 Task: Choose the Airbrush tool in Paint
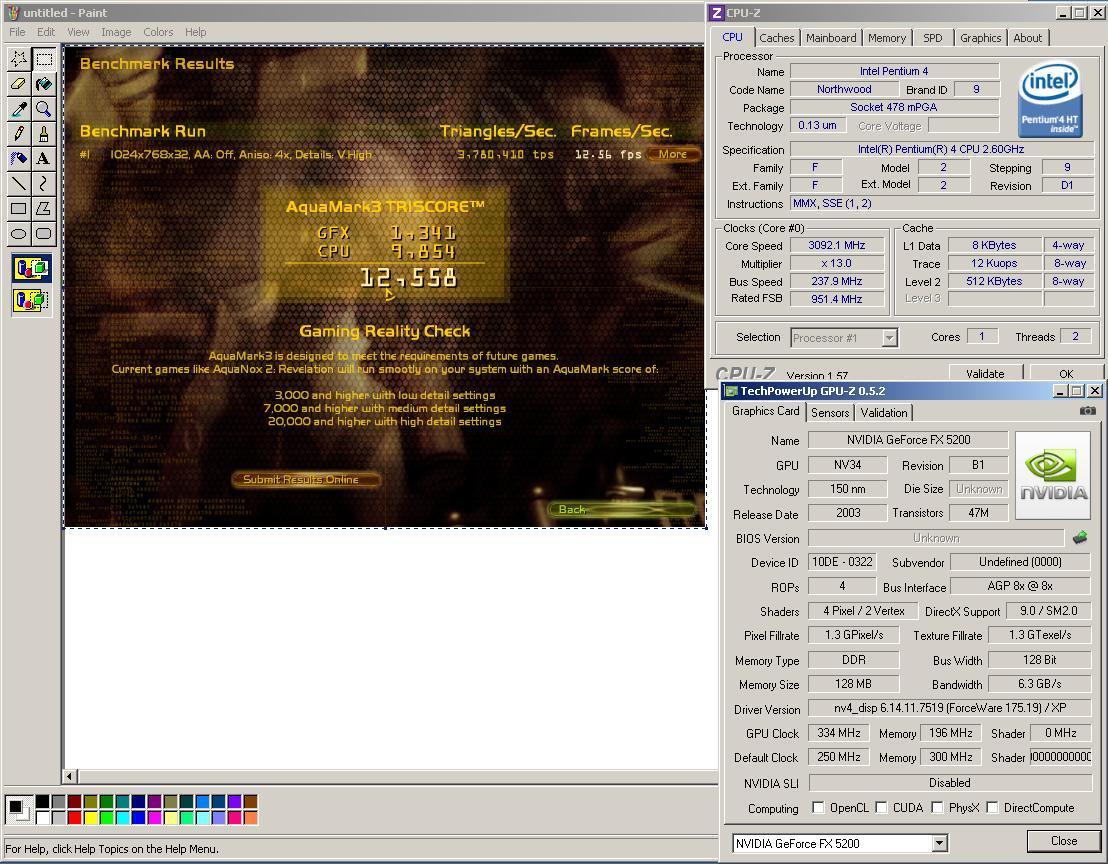tap(19, 158)
